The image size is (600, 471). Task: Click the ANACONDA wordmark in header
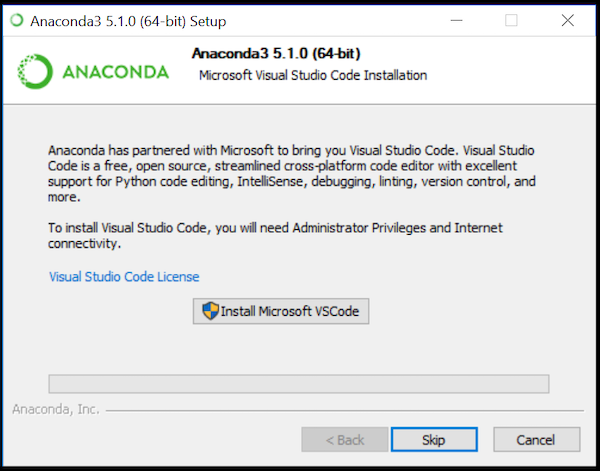[x=116, y=72]
